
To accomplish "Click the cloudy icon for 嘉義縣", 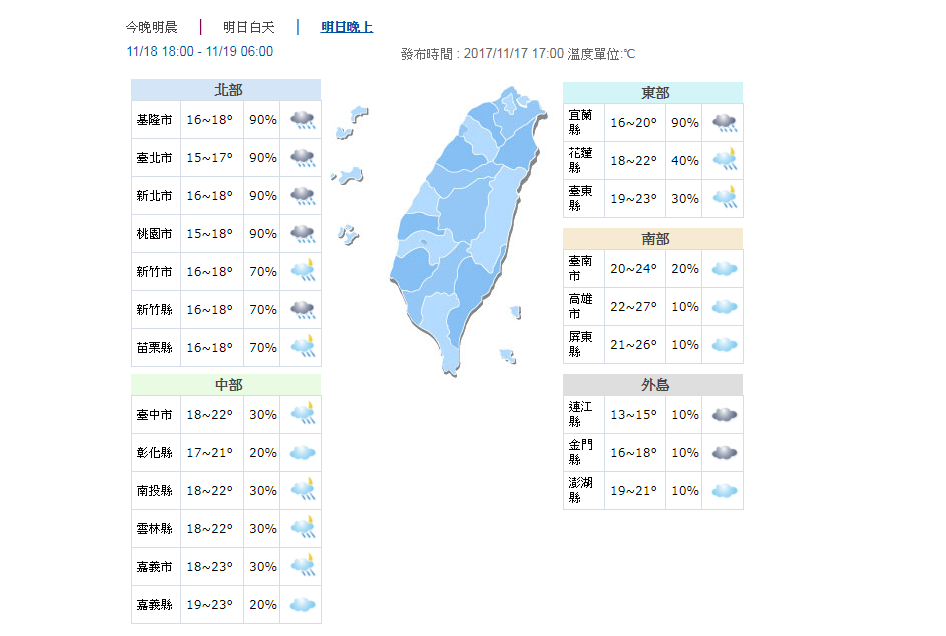I will (302, 605).
